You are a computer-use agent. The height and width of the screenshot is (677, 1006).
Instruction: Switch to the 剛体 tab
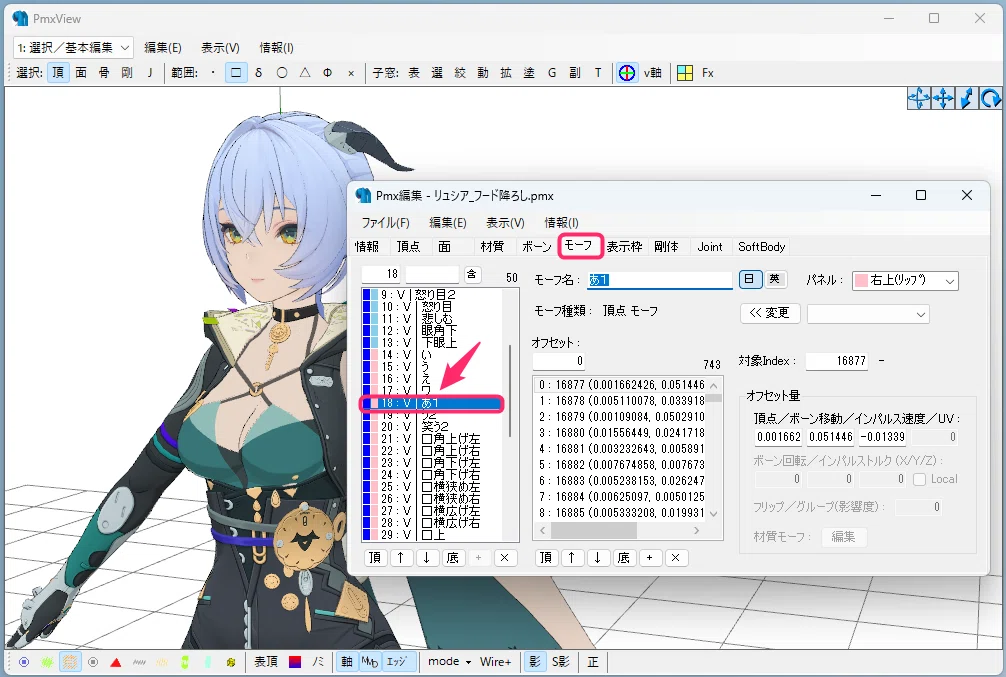point(666,246)
